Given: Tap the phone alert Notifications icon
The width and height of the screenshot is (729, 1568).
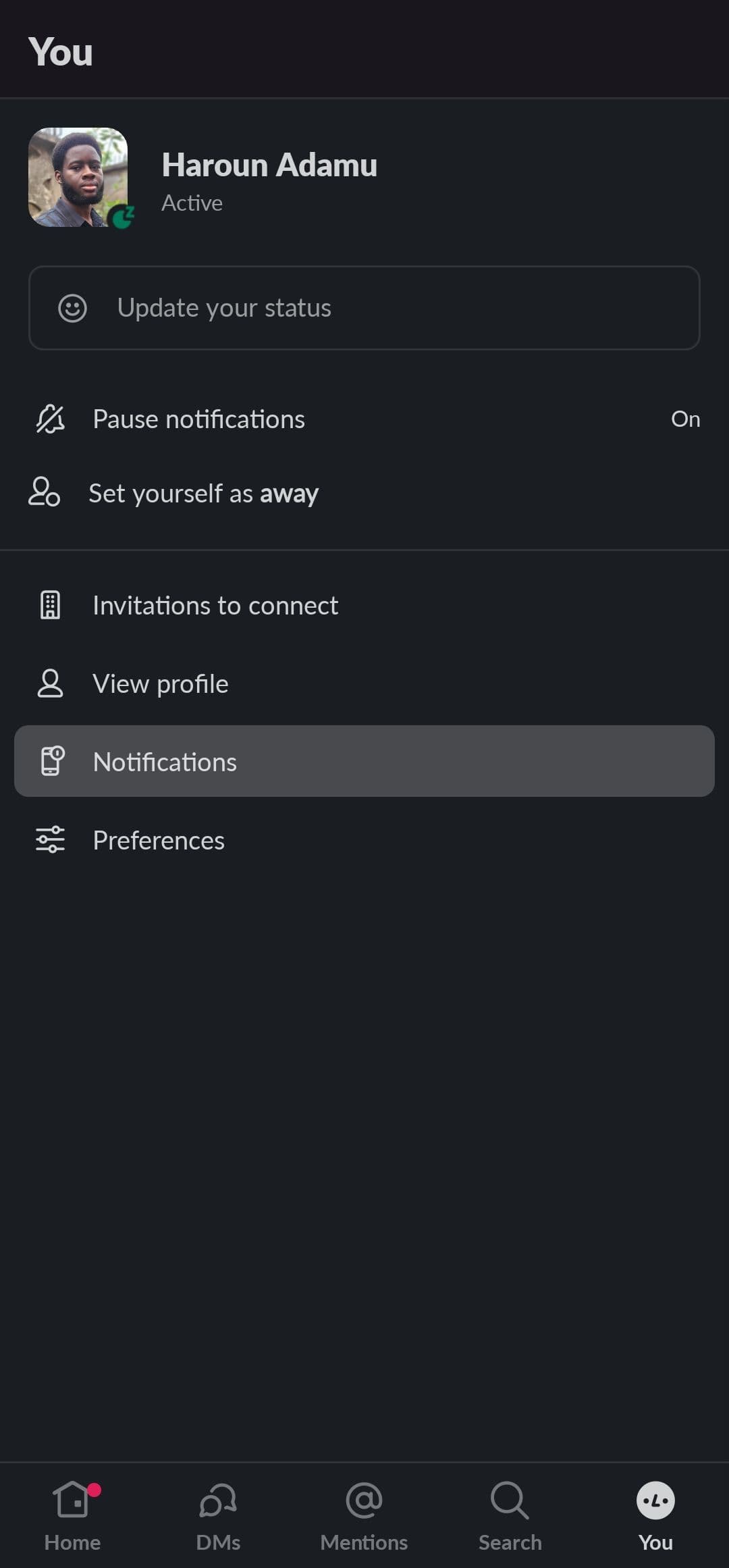Looking at the screenshot, I should click(52, 761).
